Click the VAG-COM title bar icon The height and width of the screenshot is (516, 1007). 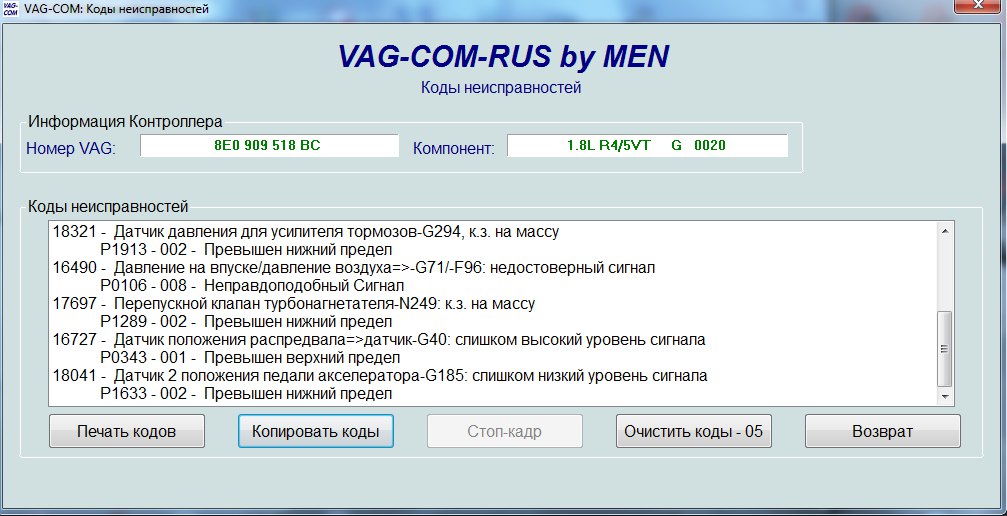(x=11, y=9)
